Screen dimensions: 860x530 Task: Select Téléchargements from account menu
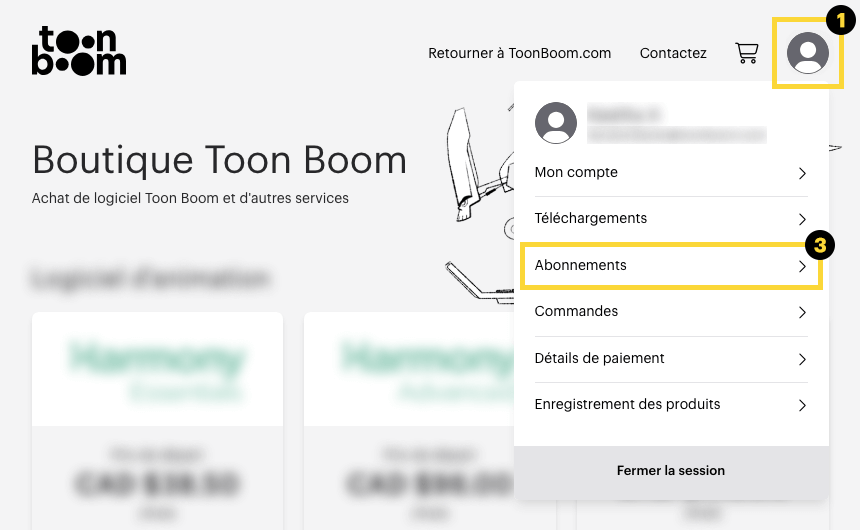671,219
